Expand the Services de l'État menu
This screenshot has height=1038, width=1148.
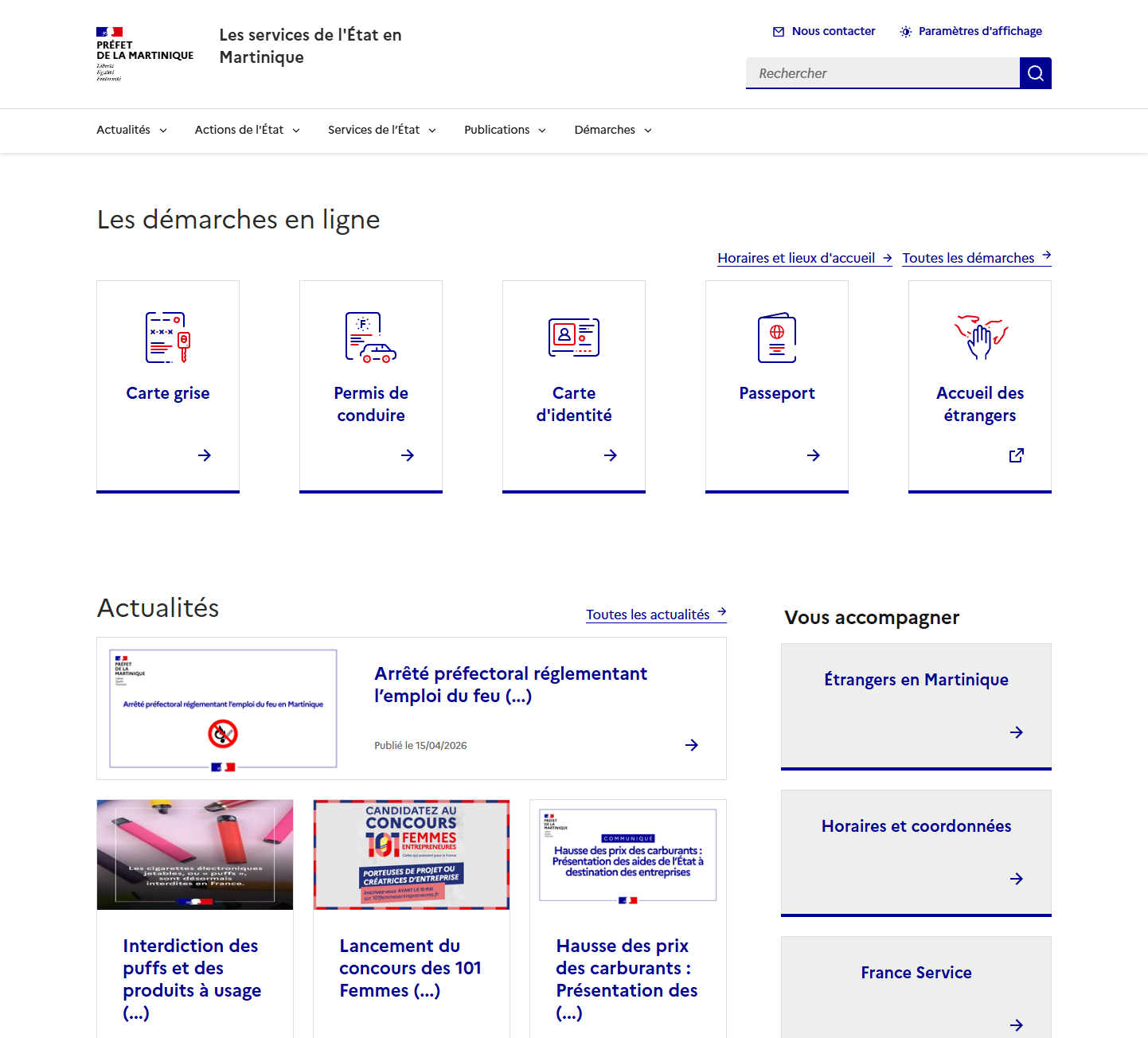(382, 130)
